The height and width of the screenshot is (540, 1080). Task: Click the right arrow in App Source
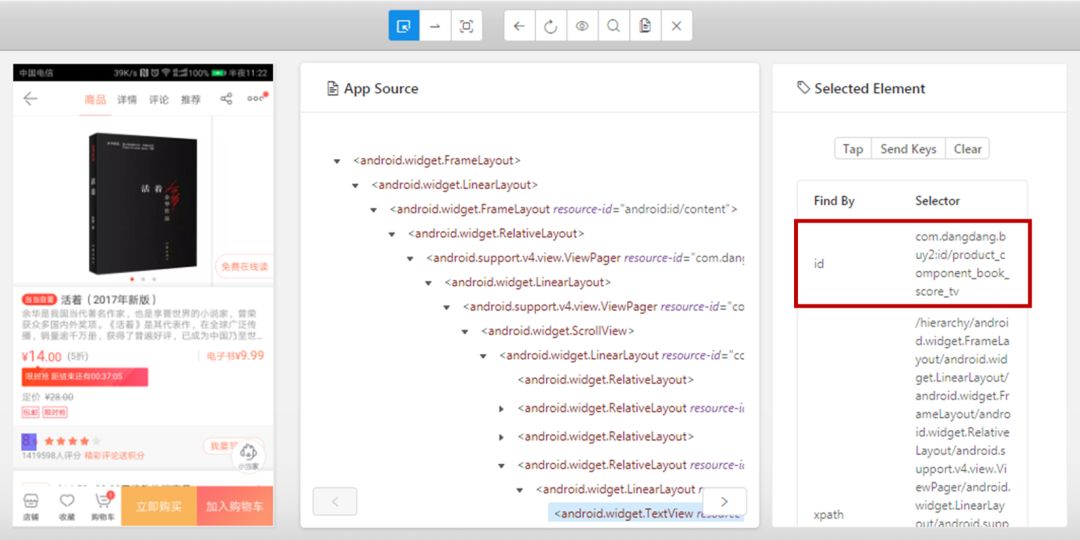point(725,501)
